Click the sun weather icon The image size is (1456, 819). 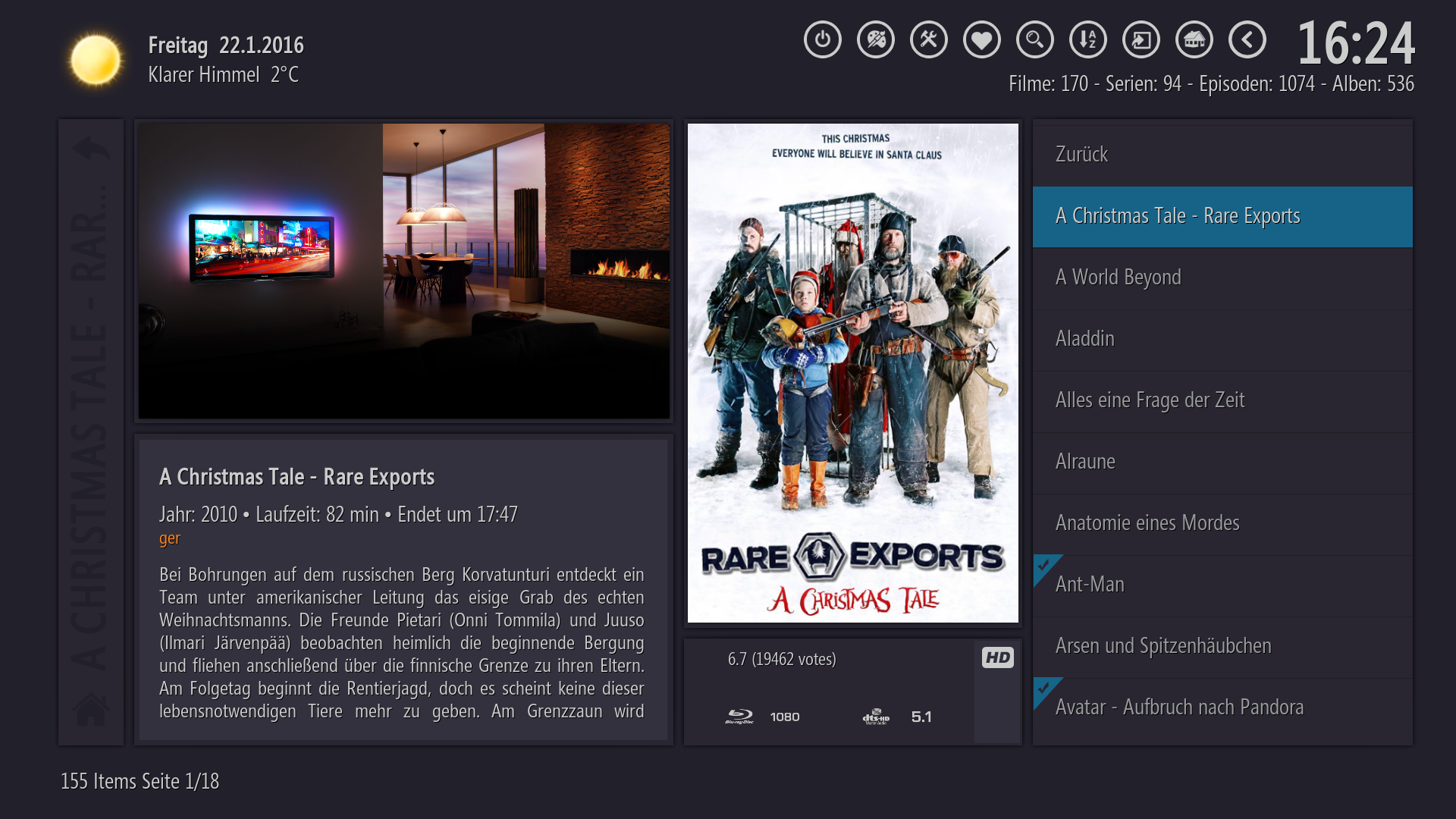[96, 60]
